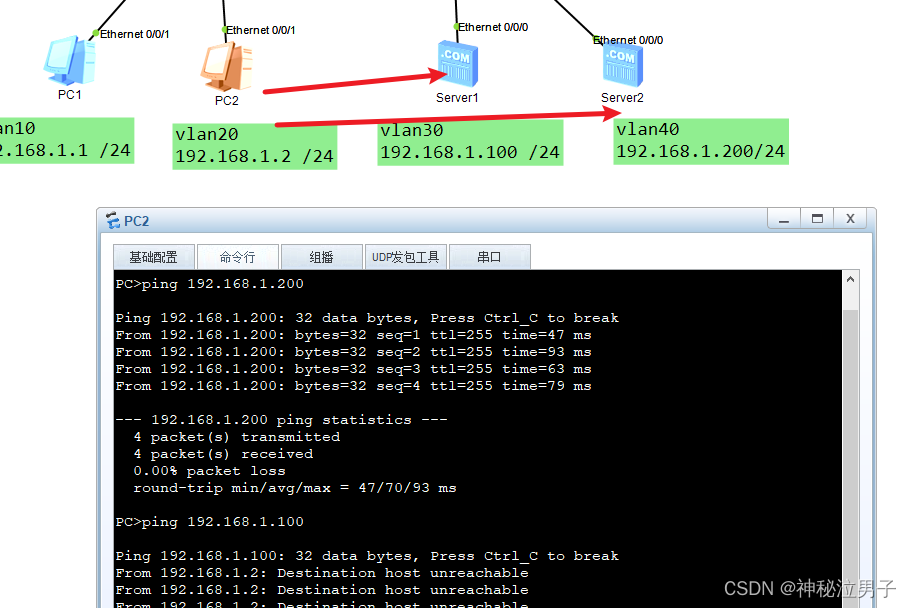Viewport: 911px width, 608px height.
Task: Click the seq=4 time=79 ms reply line
Action: click(x=353, y=385)
